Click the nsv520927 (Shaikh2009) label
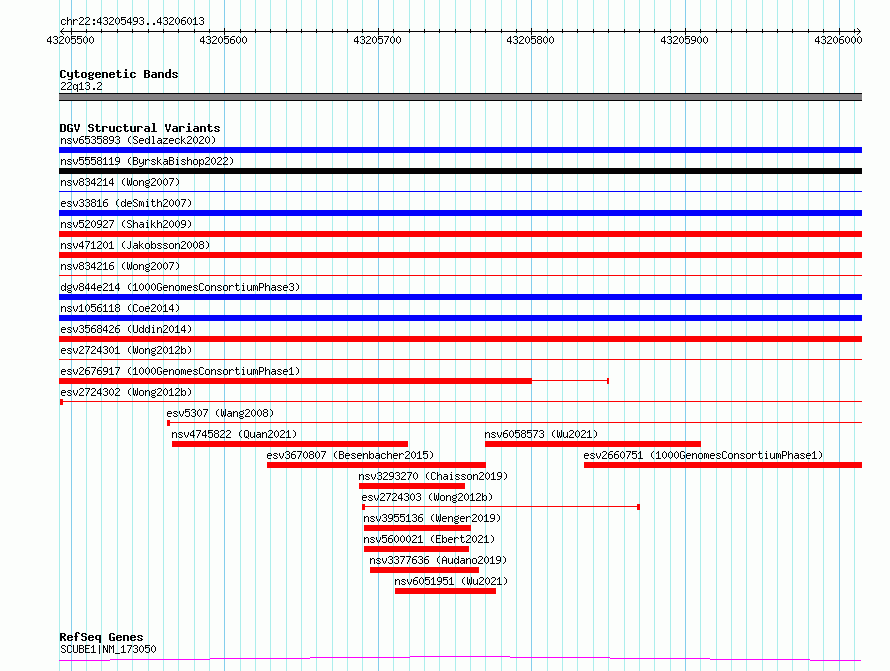 point(126,224)
